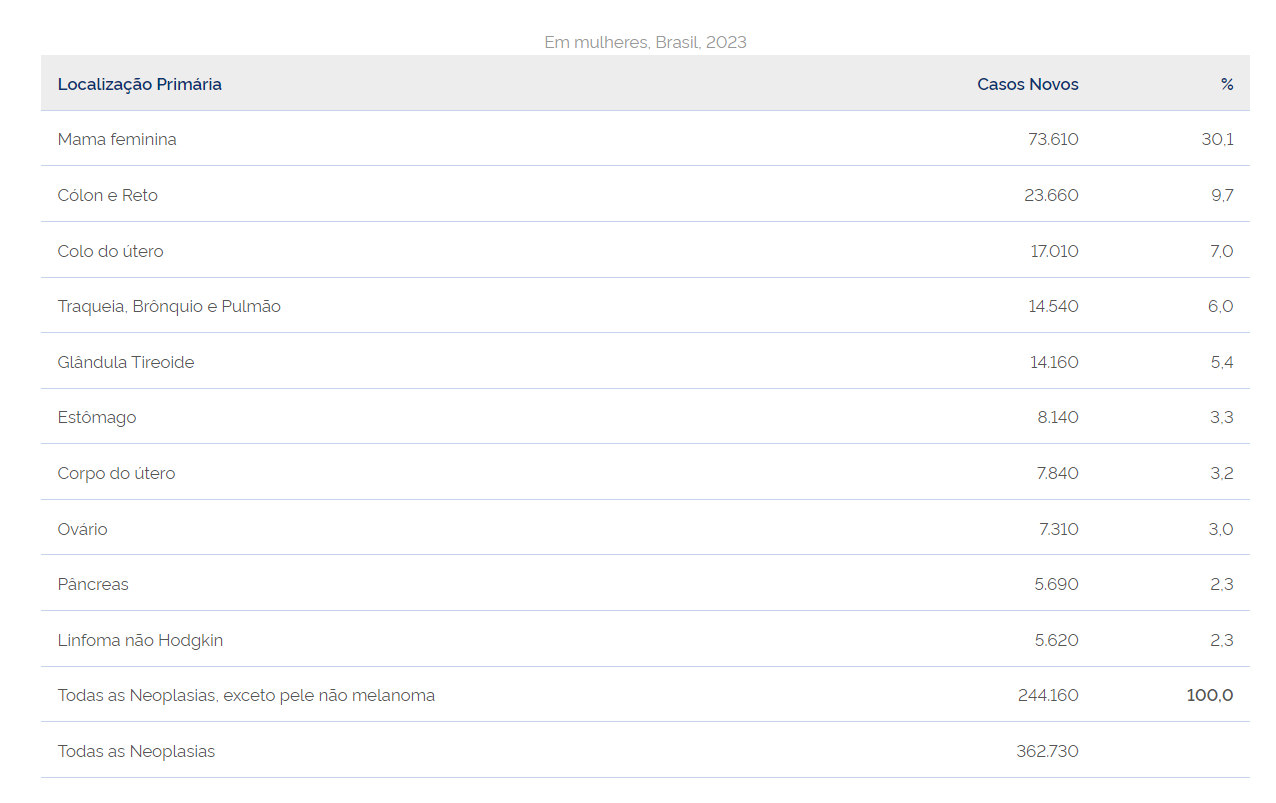The width and height of the screenshot is (1276, 803).
Task: Click Traqueia, Brônquio e Pulmão text
Action: pyautogui.click(x=169, y=306)
